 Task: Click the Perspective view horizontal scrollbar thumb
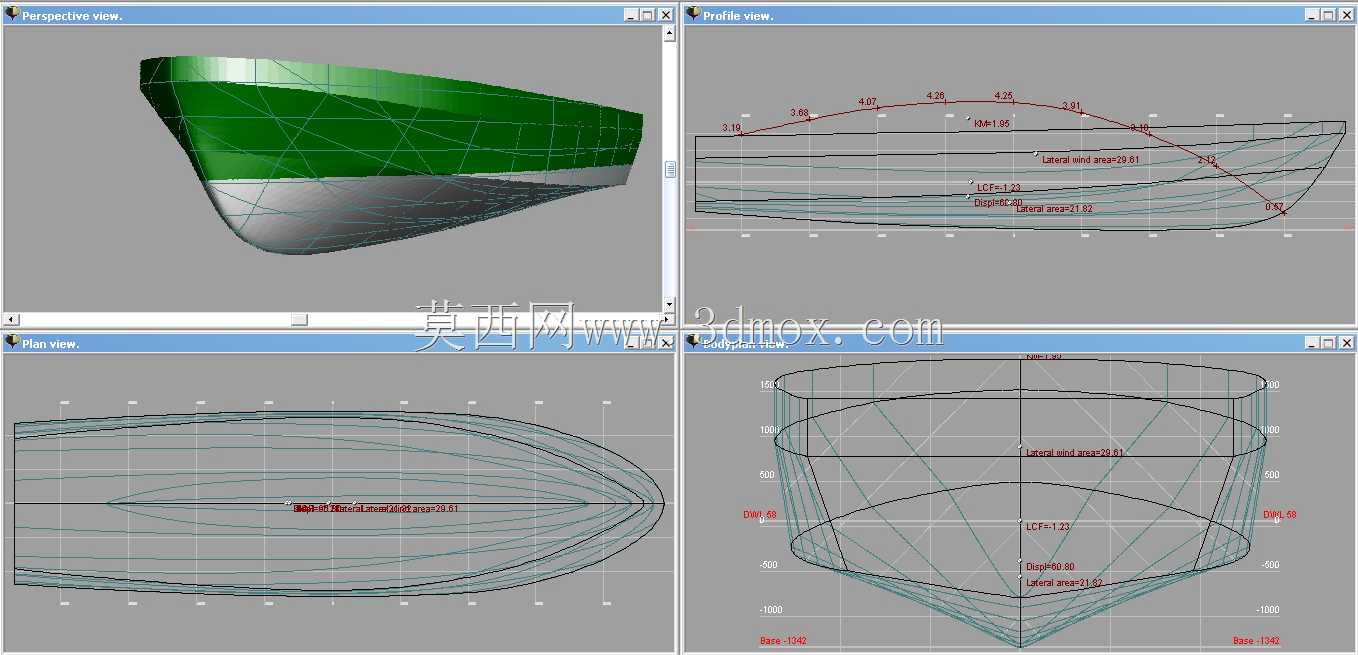[299, 319]
